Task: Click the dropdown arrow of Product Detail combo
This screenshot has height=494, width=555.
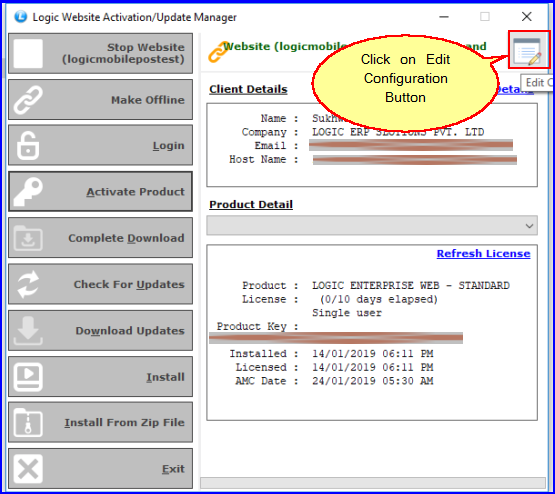Action: 529,226
